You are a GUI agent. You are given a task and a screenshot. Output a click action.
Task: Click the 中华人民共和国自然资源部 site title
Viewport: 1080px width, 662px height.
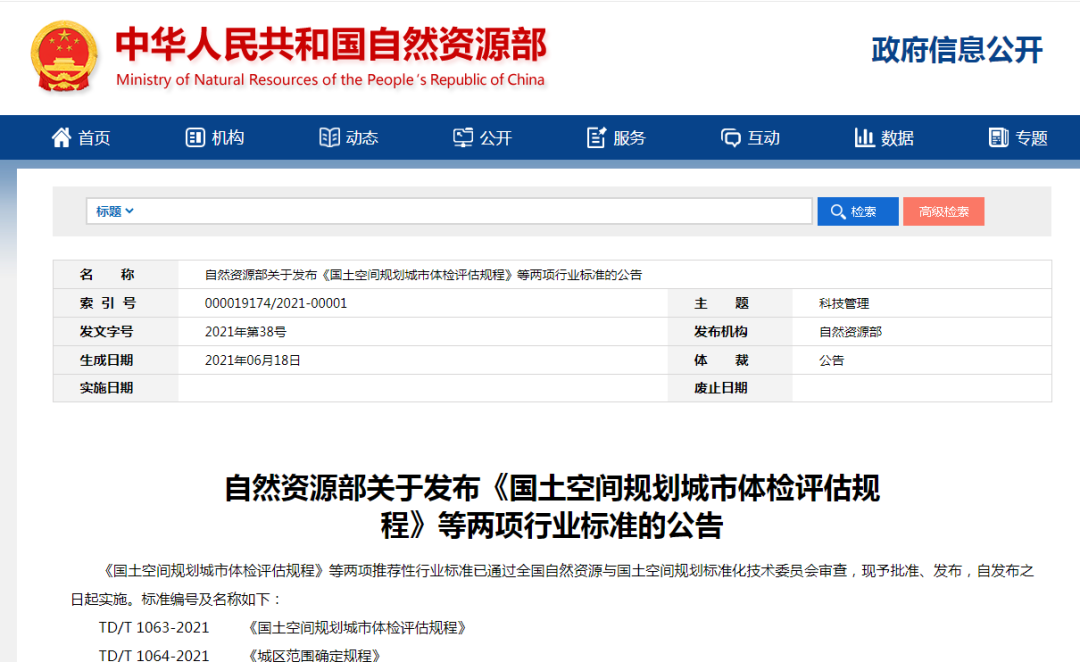[x=331, y=44]
